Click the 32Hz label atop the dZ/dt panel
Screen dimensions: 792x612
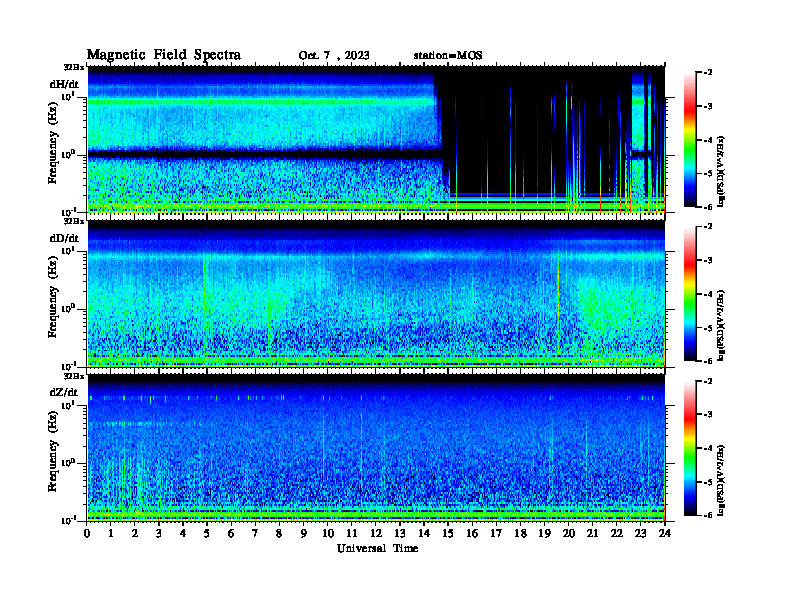coord(74,376)
